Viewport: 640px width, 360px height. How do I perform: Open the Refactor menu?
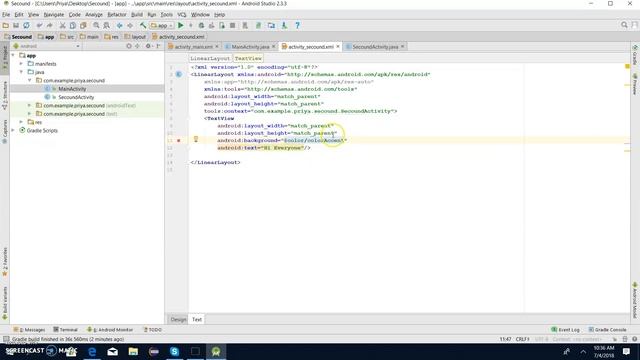pos(117,15)
